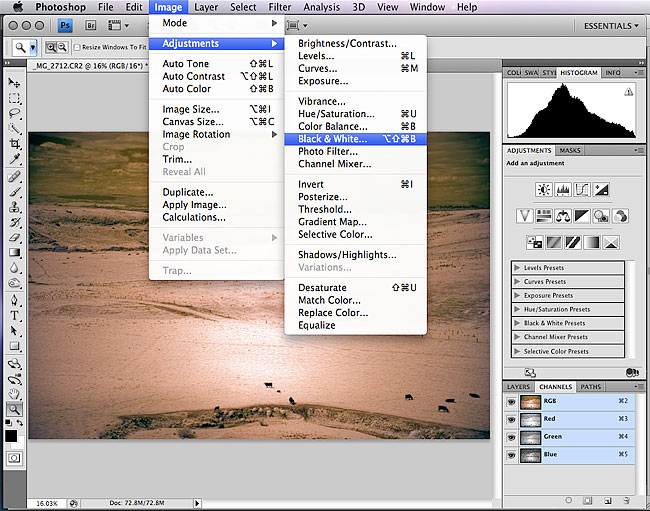Add a Brightness/Contrast adjustment from the panel
This screenshot has width=650, height=511.
(543, 189)
